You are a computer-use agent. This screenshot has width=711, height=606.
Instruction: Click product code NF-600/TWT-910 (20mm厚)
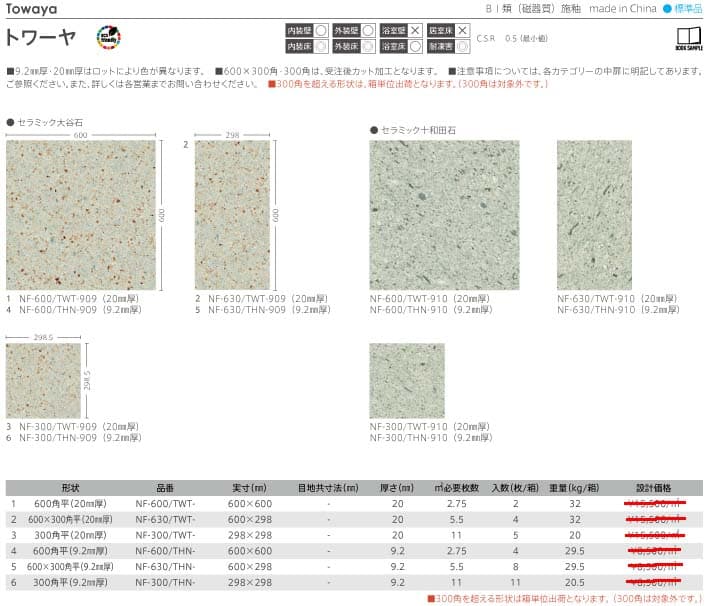tap(430, 299)
